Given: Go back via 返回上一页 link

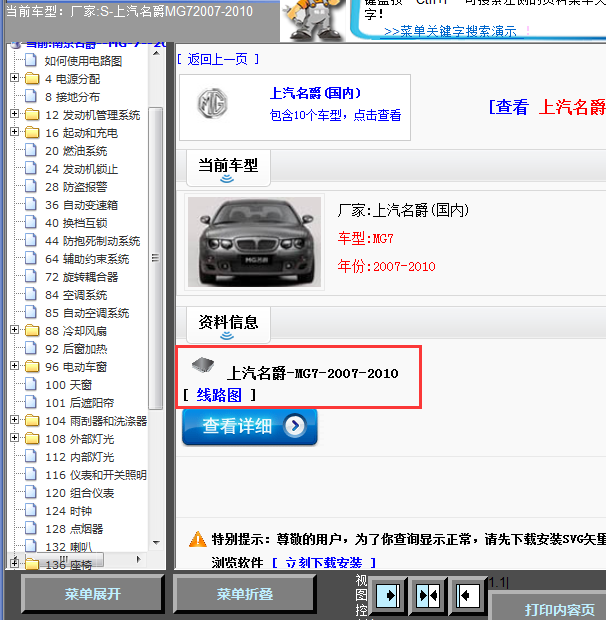Looking at the screenshot, I should [x=218, y=59].
